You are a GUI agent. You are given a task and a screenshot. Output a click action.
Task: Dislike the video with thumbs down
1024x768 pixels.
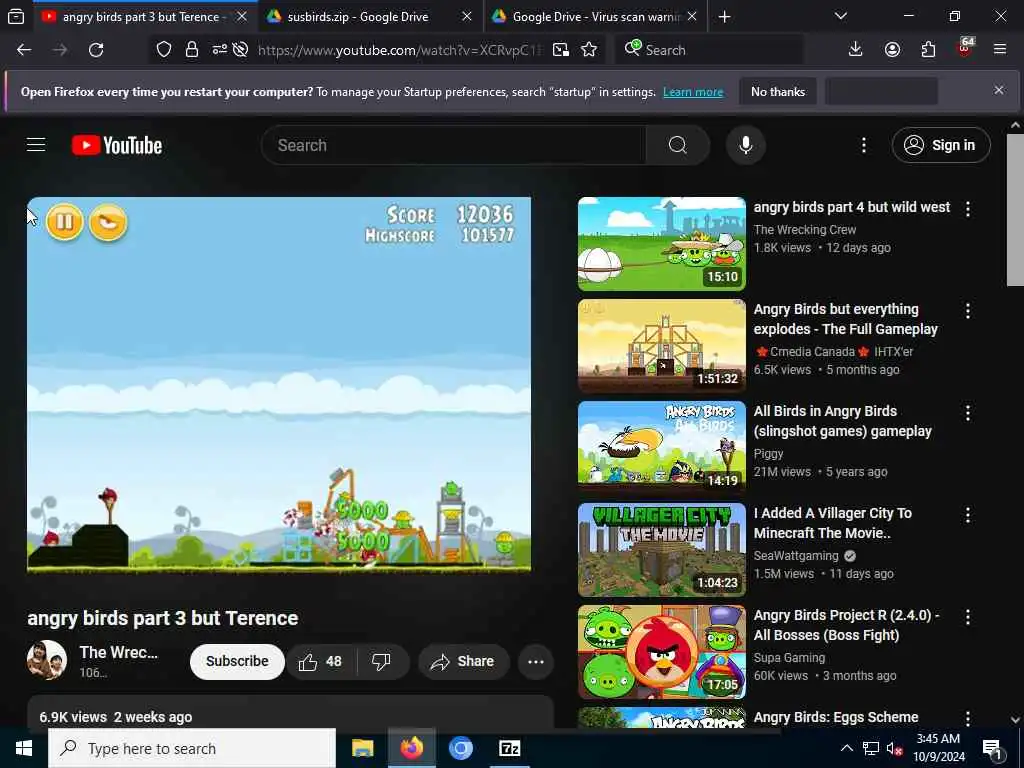click(381, 662)
